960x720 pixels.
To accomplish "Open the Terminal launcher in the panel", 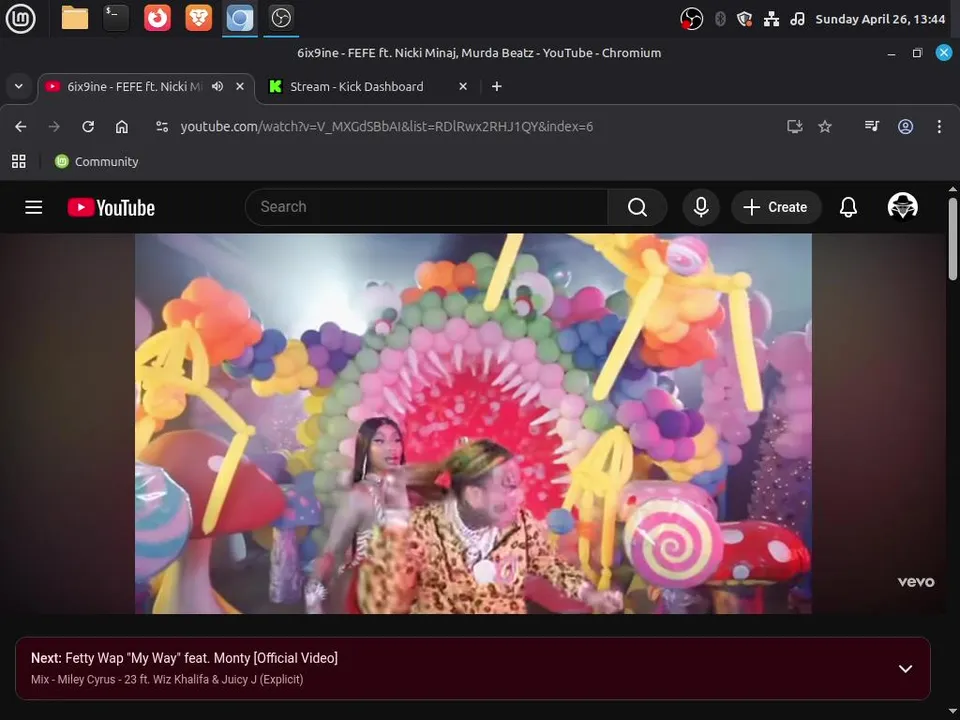I will 116,18.
